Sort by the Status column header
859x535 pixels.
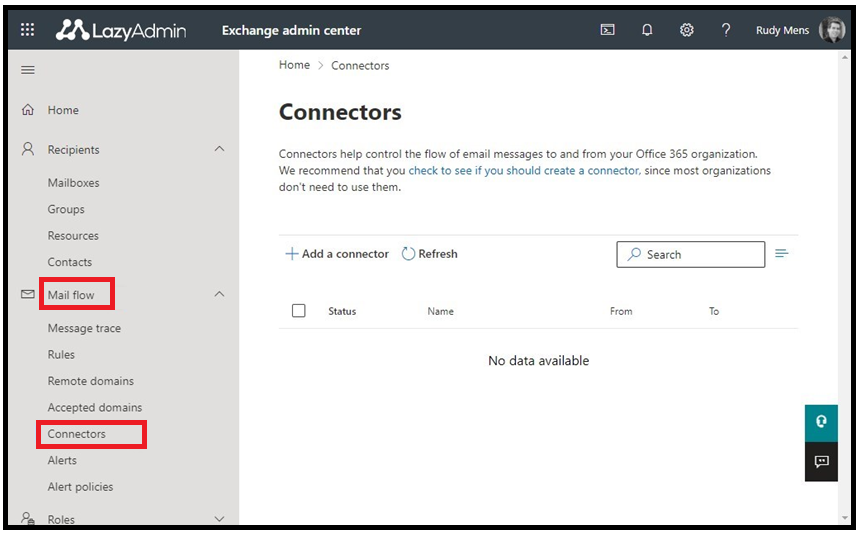(x=342, y=311)
